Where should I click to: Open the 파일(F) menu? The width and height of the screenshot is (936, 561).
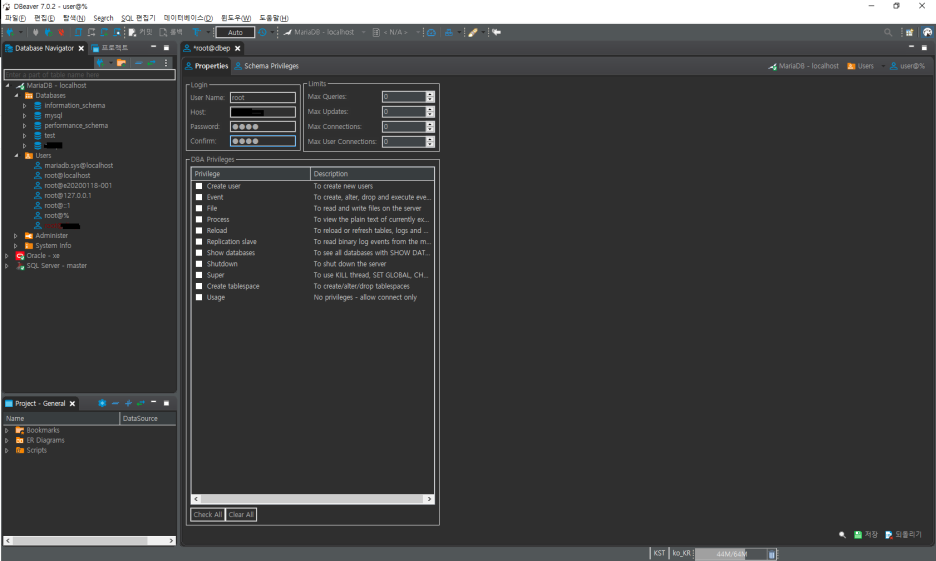click(x=15, y=18)
